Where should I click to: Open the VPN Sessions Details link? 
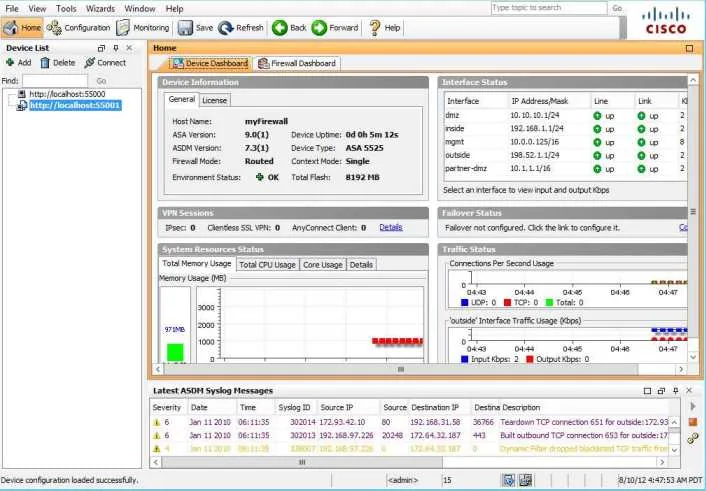click(391, 227)
